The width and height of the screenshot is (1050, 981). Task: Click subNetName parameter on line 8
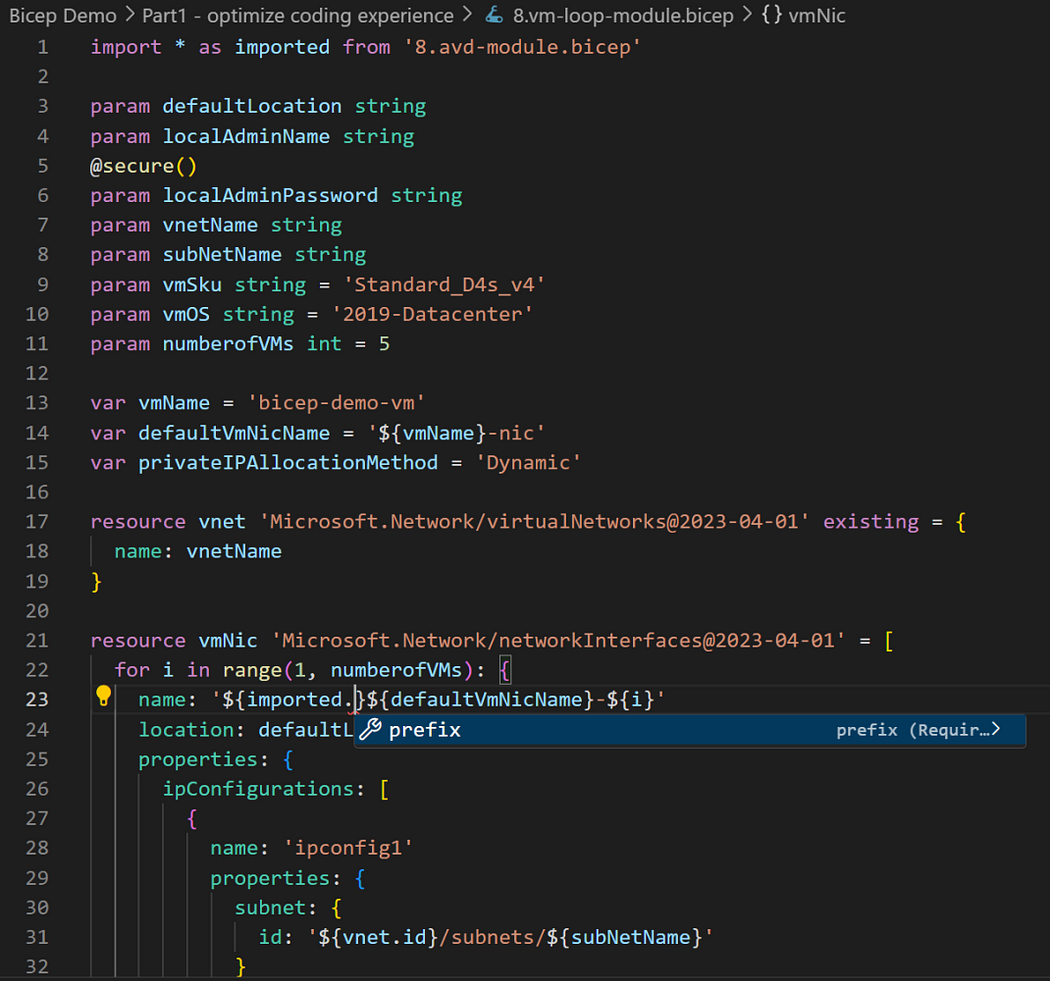point(222,254)
